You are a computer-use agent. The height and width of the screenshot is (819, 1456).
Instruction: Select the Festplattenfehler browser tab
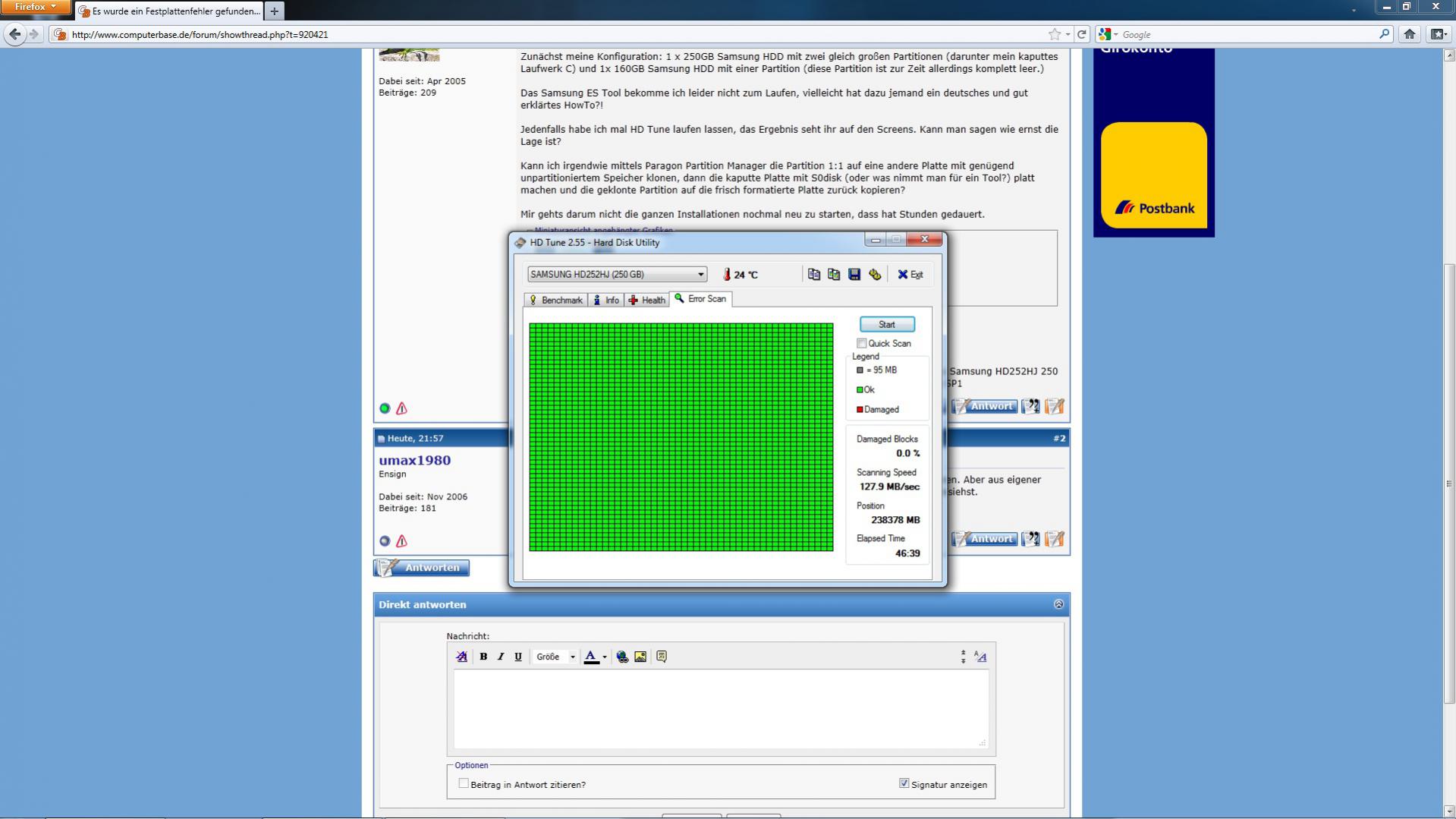point(170,11)
